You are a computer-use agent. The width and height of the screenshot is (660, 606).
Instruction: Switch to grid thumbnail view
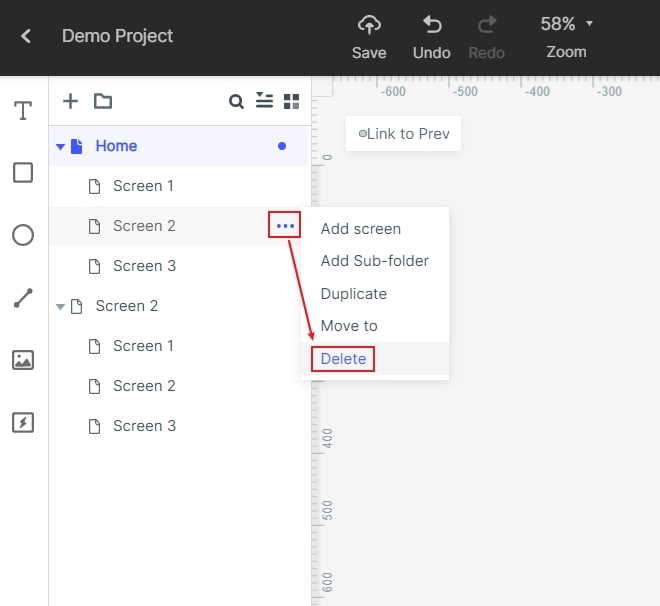(291, 101)
